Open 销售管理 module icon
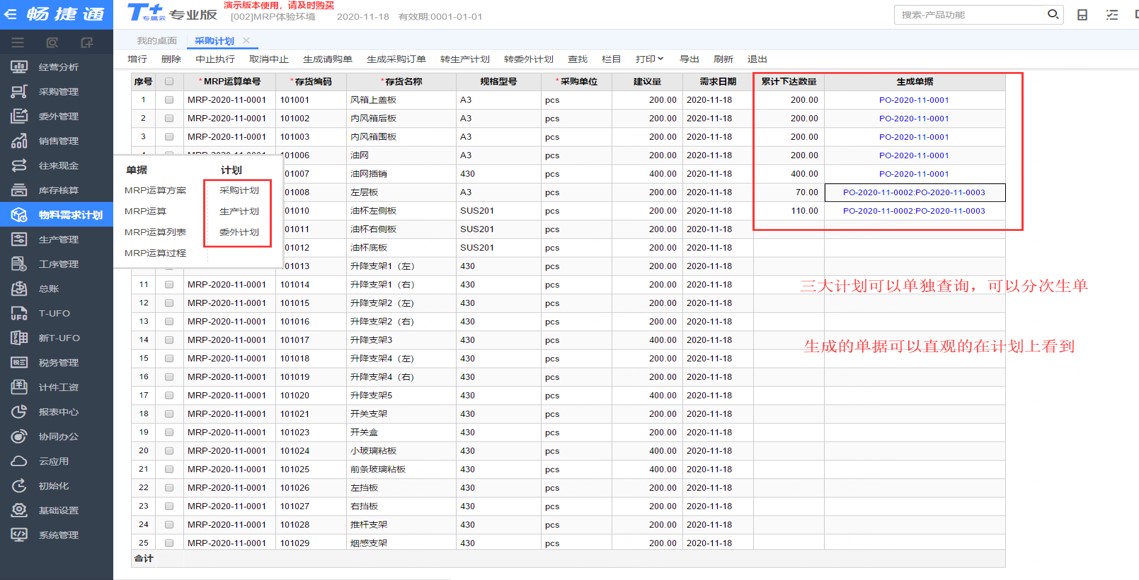This screenshot has height=580, width=1139. pyautogui.click(x=20, y=141)
